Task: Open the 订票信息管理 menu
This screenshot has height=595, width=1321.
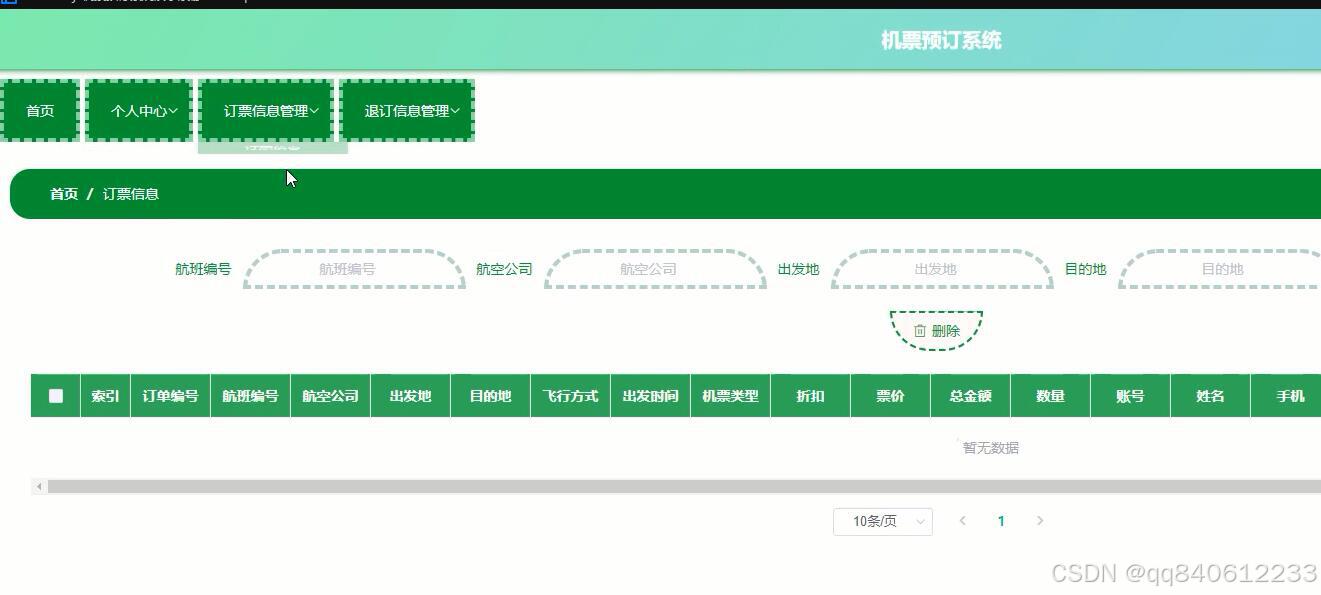Action: 266,111
